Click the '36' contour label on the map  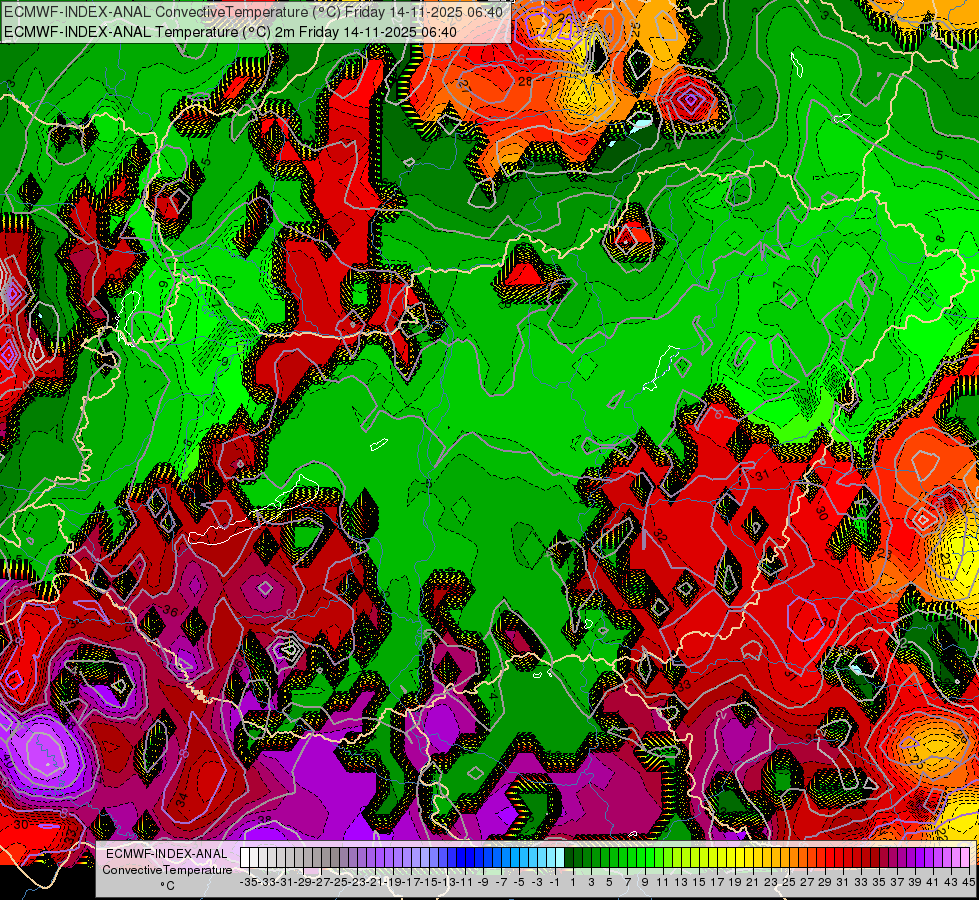coord(170,611)
